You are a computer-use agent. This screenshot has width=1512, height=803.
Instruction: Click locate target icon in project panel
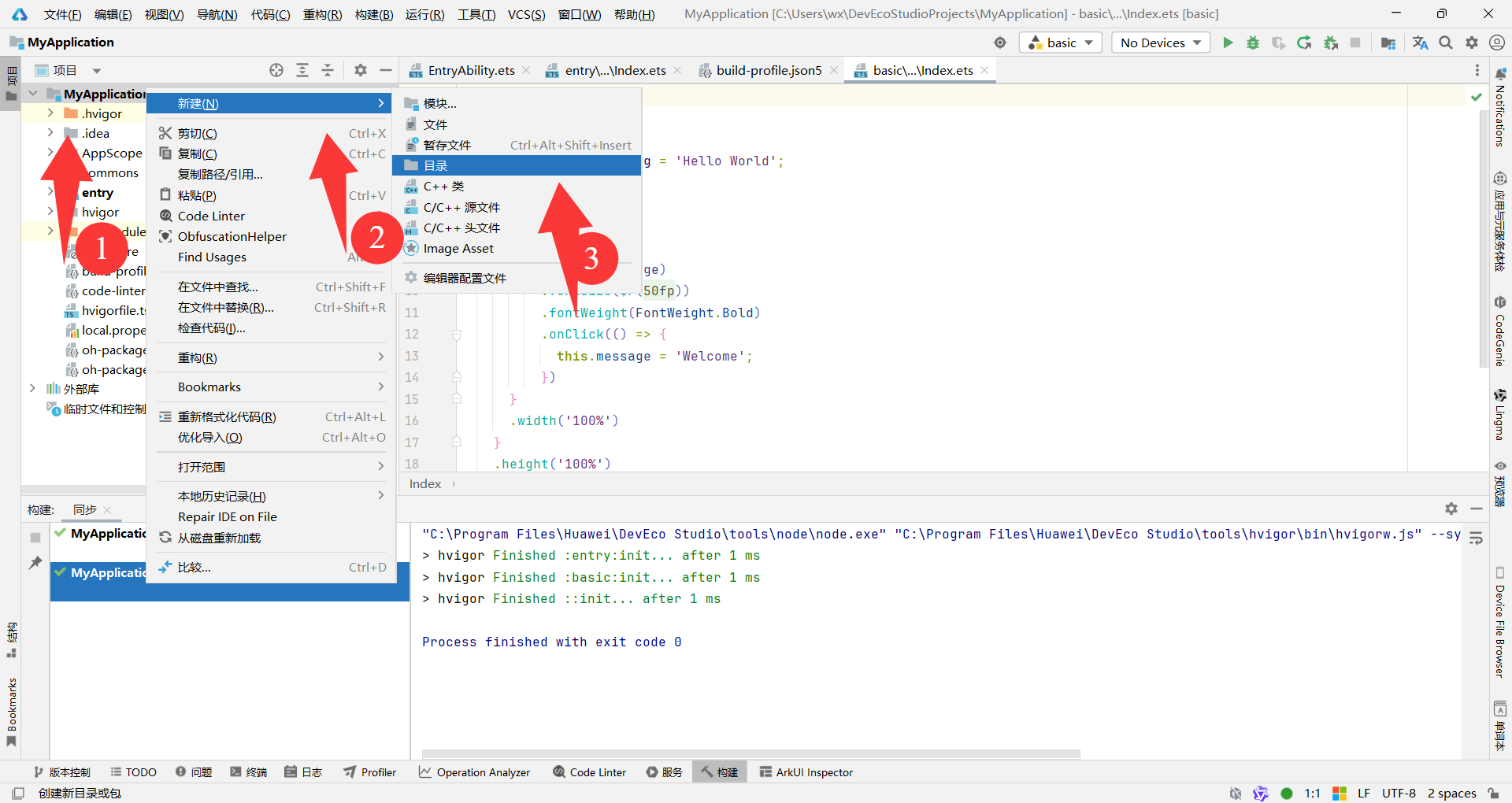pyautogui.click(x=276, y=70)
